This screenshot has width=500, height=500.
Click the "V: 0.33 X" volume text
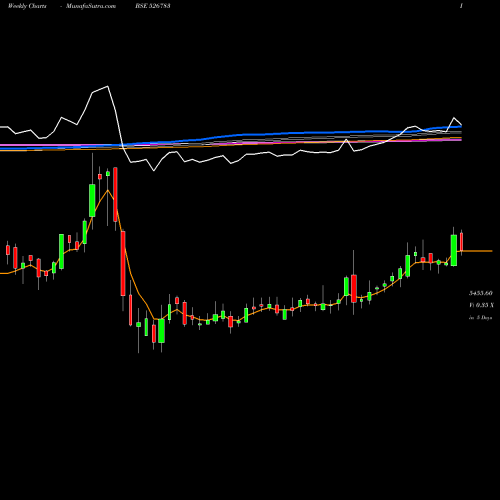(x=481, y=305)
